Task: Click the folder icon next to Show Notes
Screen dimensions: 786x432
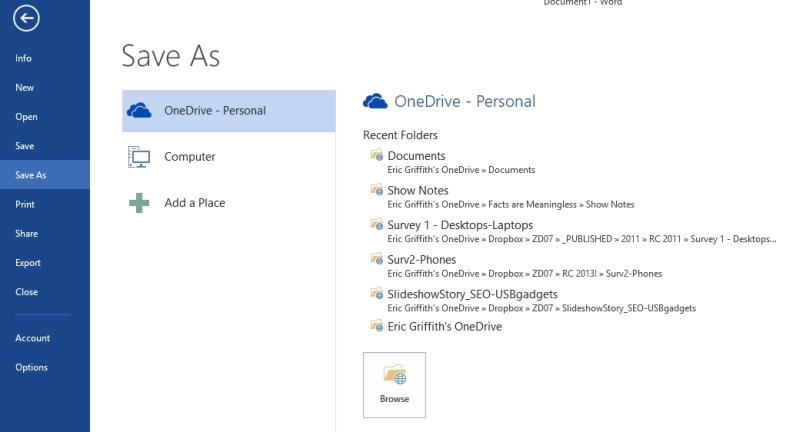Action: coord(376,189)
